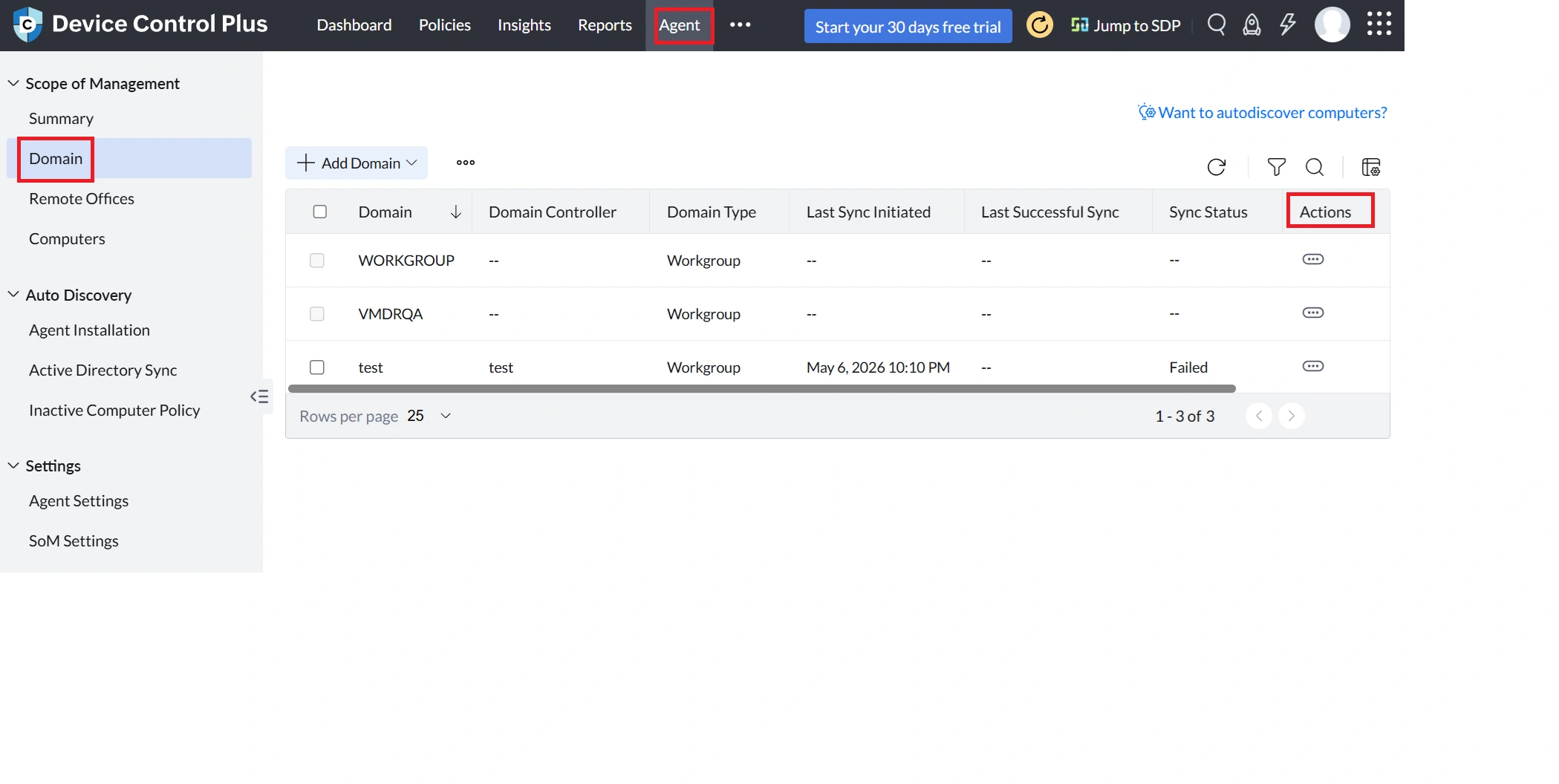Viewport: 1559px width, 784px height.
Task: Click the Device Control Plus shield logo
Action: pos(28,24)
